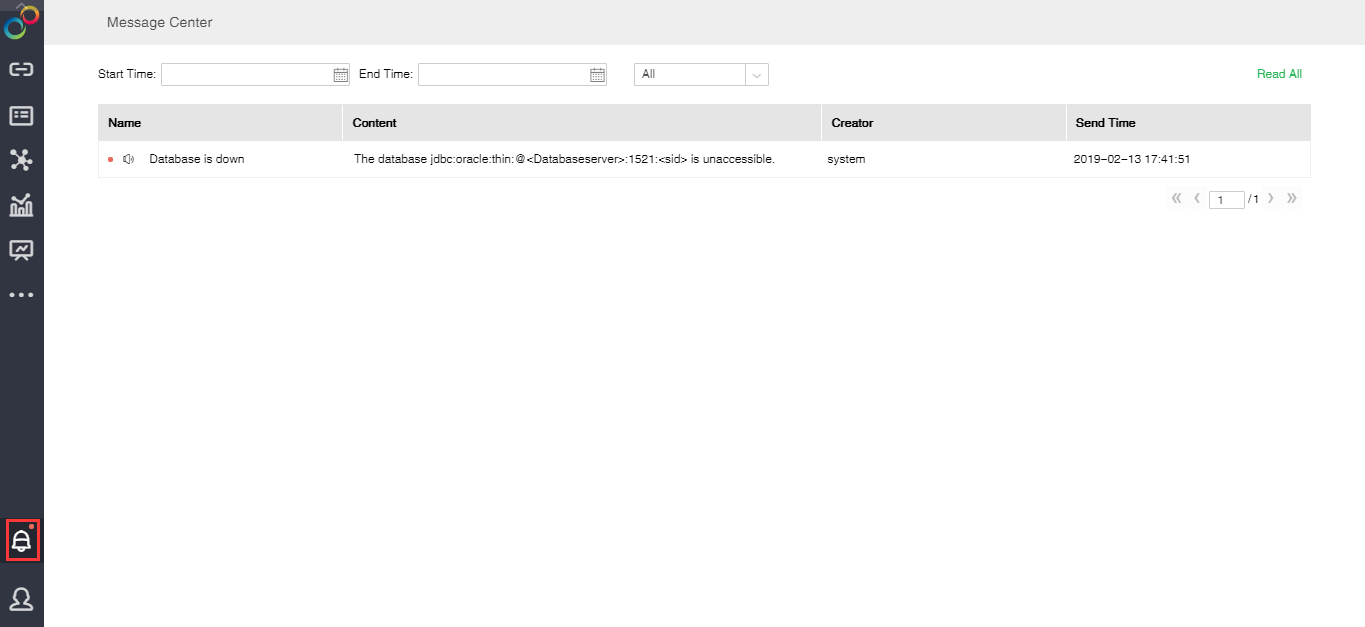Open the End Time calendar picker

[x=597, y=74]
